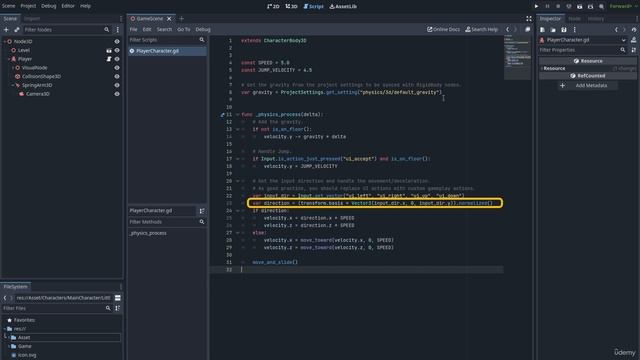Open Search Help

click(482, 29)
